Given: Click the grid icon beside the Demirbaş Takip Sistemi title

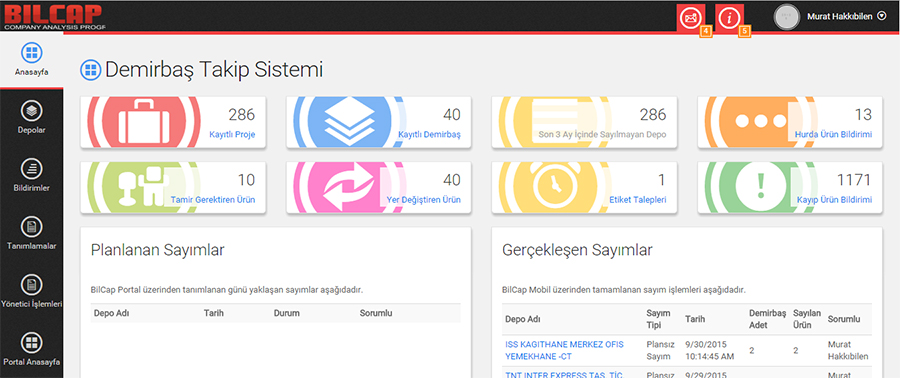Looking at the screenshot, I should tap(90, 70).
